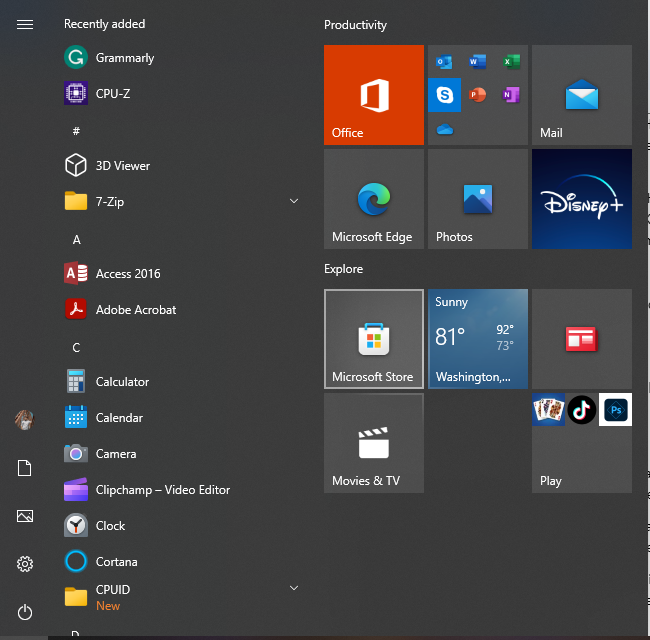Click the # letter index header
The image size is (650, 640).
[x=76, y=131]
